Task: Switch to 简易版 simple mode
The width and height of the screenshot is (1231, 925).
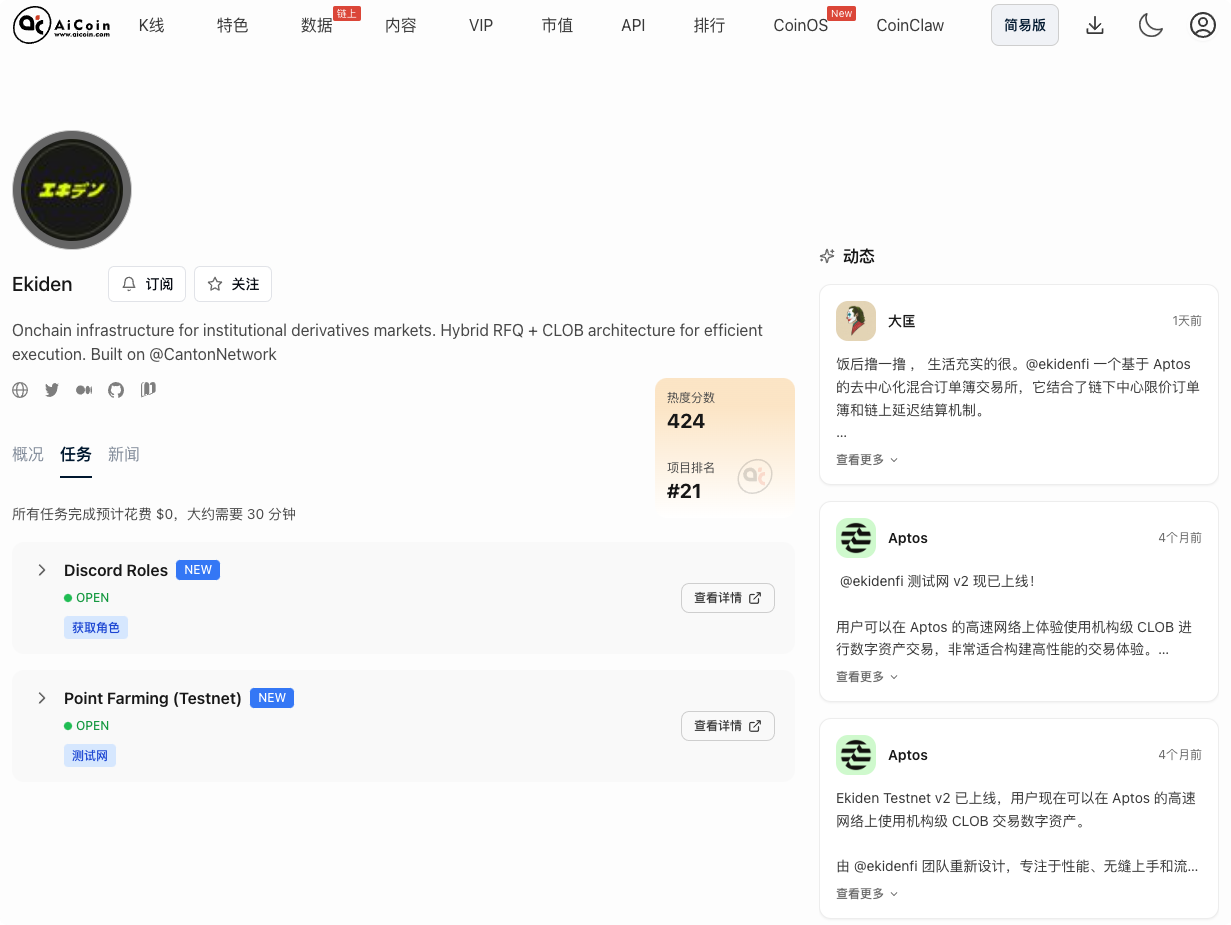Action: tap(1025, 25)
